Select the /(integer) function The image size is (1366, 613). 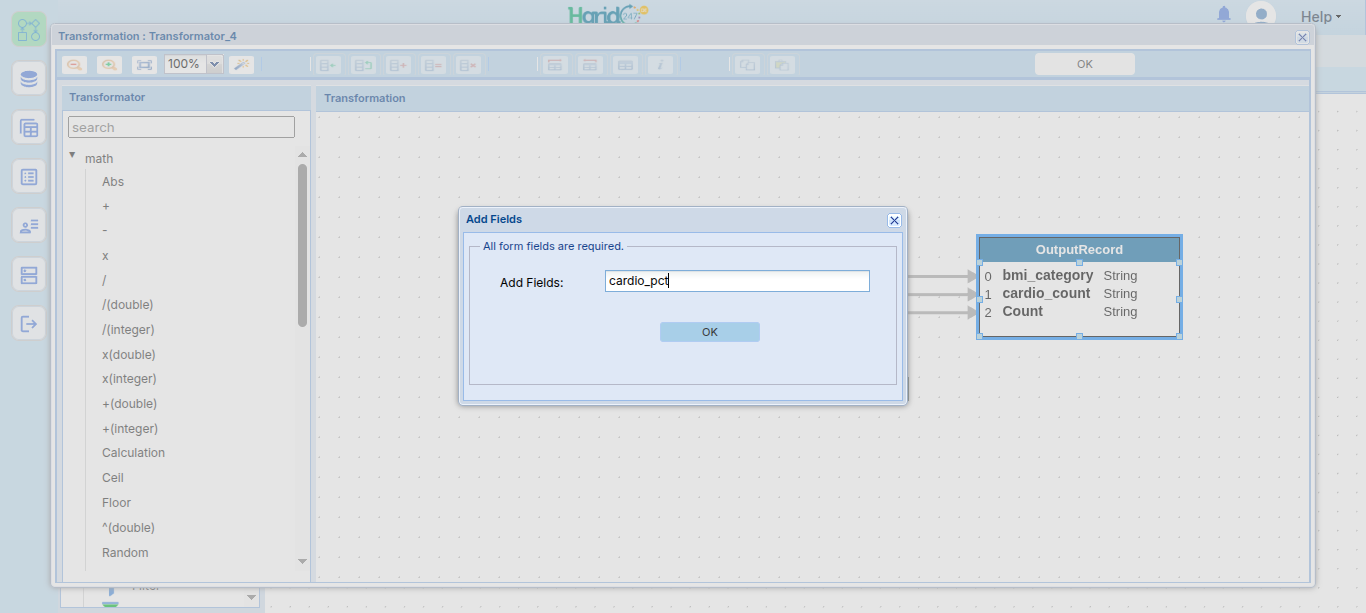click(x=128, y=330)
